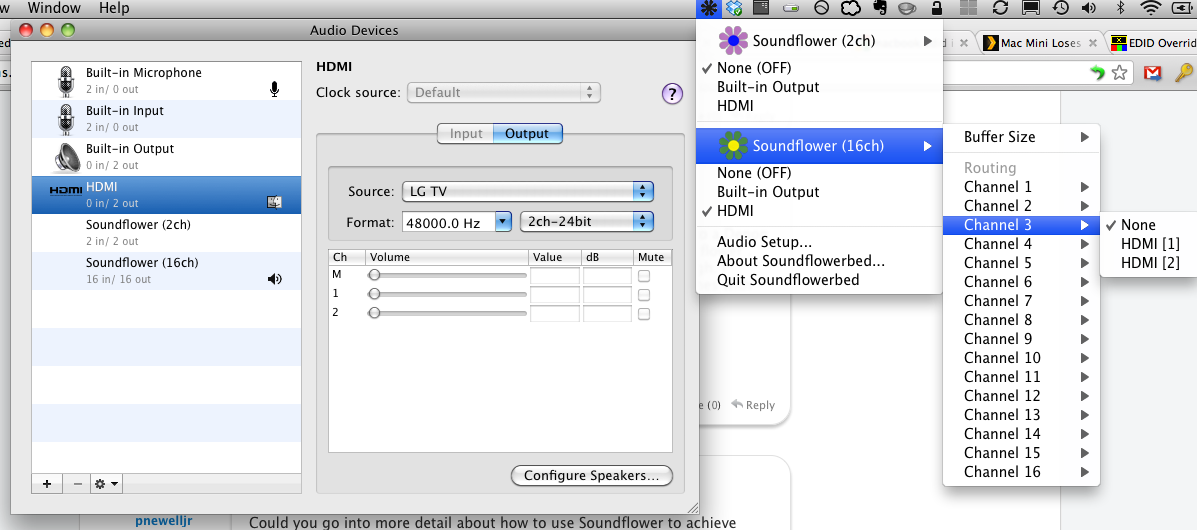Expand the Soundflower (2ch) submenu
Viewport: 1197px width, 530px height.
(x=820, y=40)
